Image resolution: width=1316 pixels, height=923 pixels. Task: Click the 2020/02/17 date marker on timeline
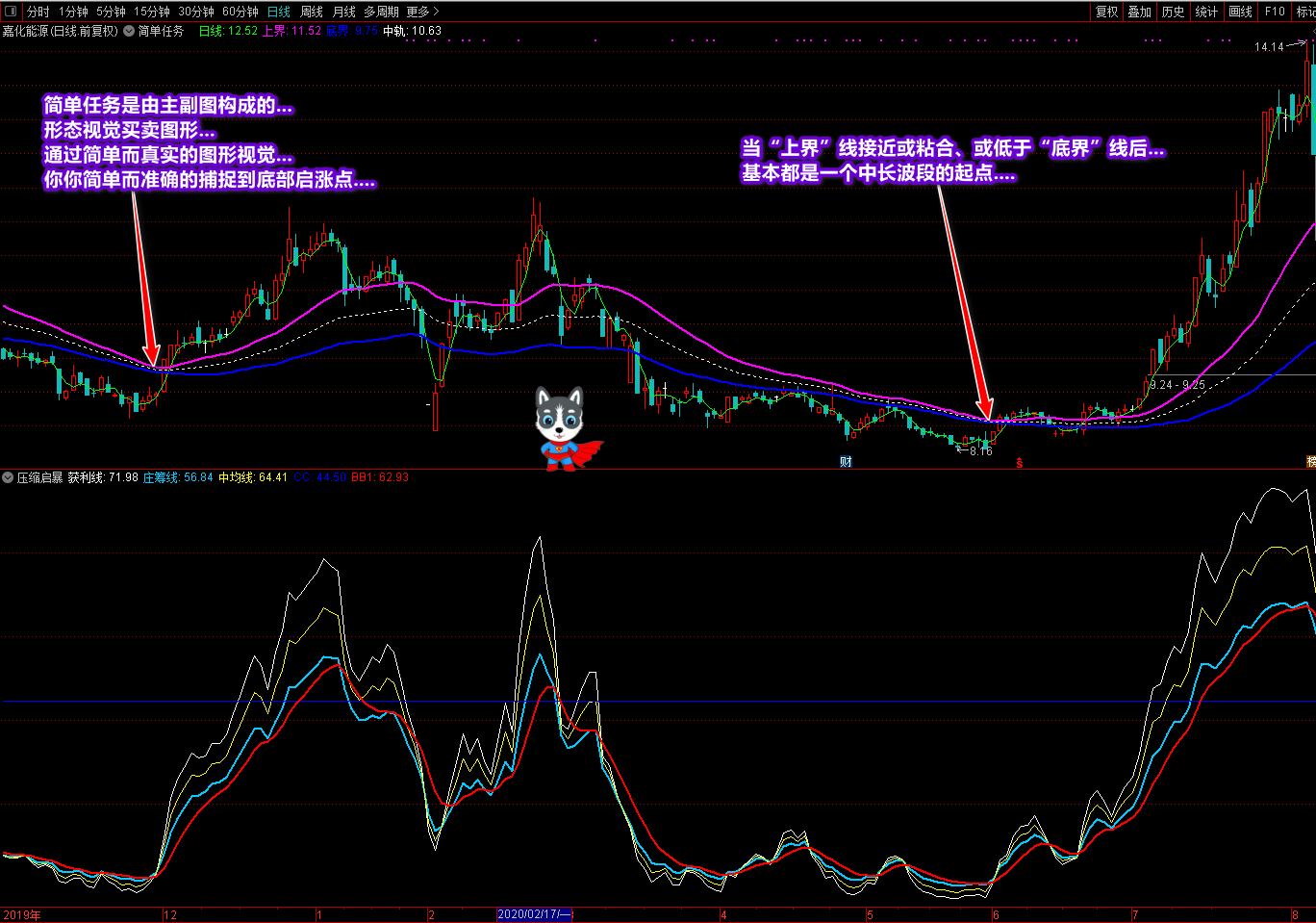pos(535,915)
